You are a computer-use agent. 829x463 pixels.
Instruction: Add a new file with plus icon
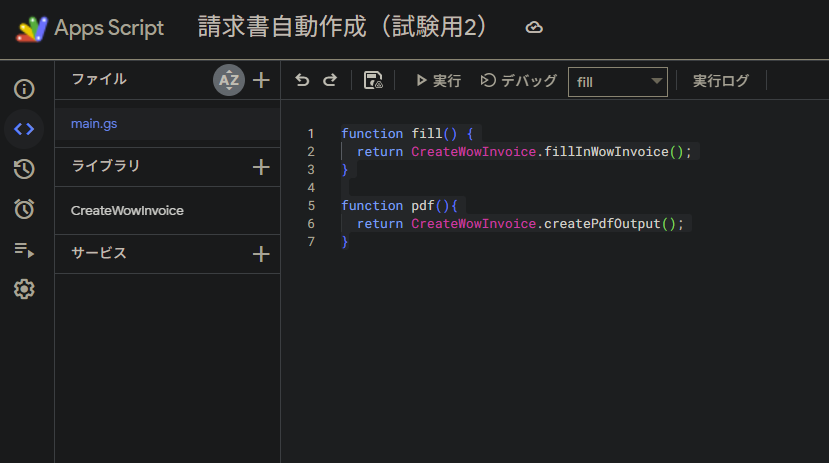[x=261, y=80]
